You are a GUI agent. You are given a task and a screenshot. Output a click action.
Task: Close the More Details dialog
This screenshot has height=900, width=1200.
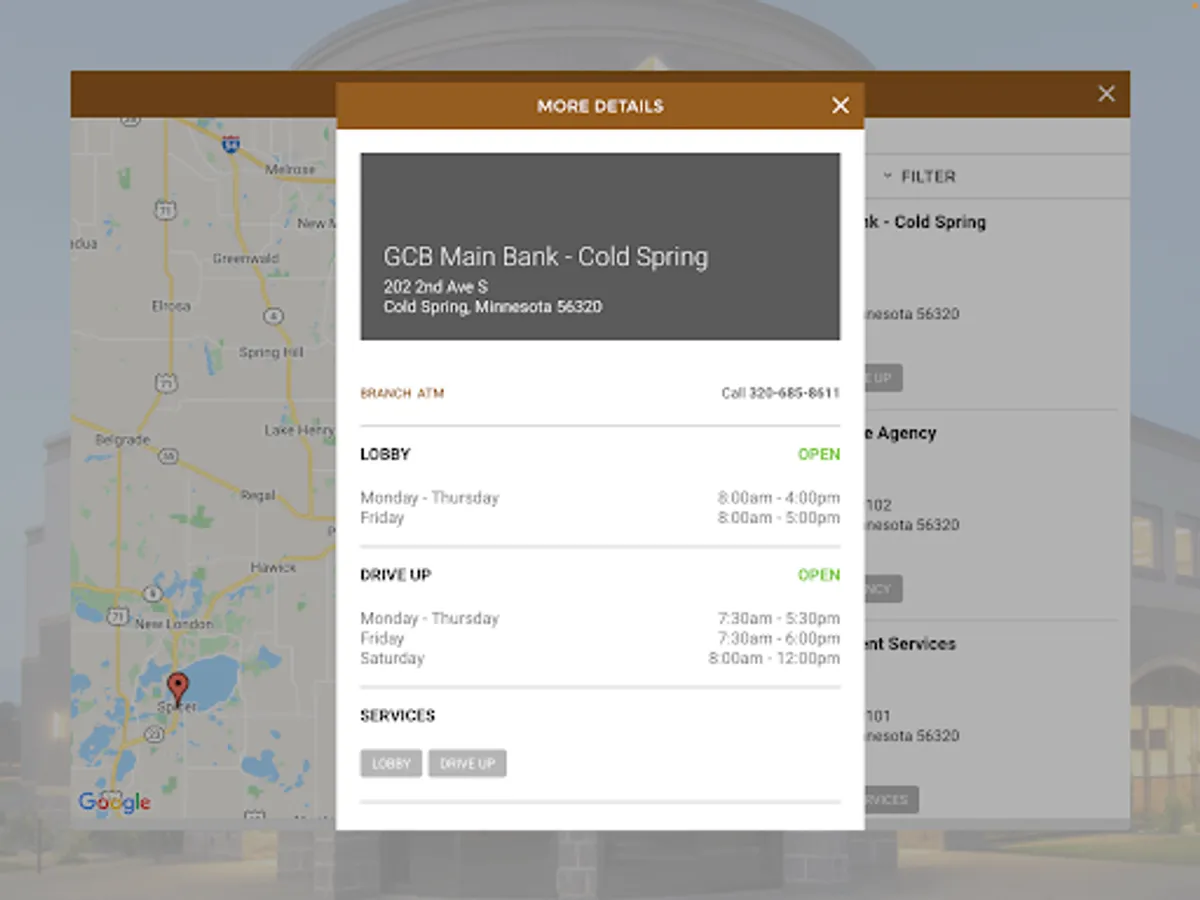[840, 105]
